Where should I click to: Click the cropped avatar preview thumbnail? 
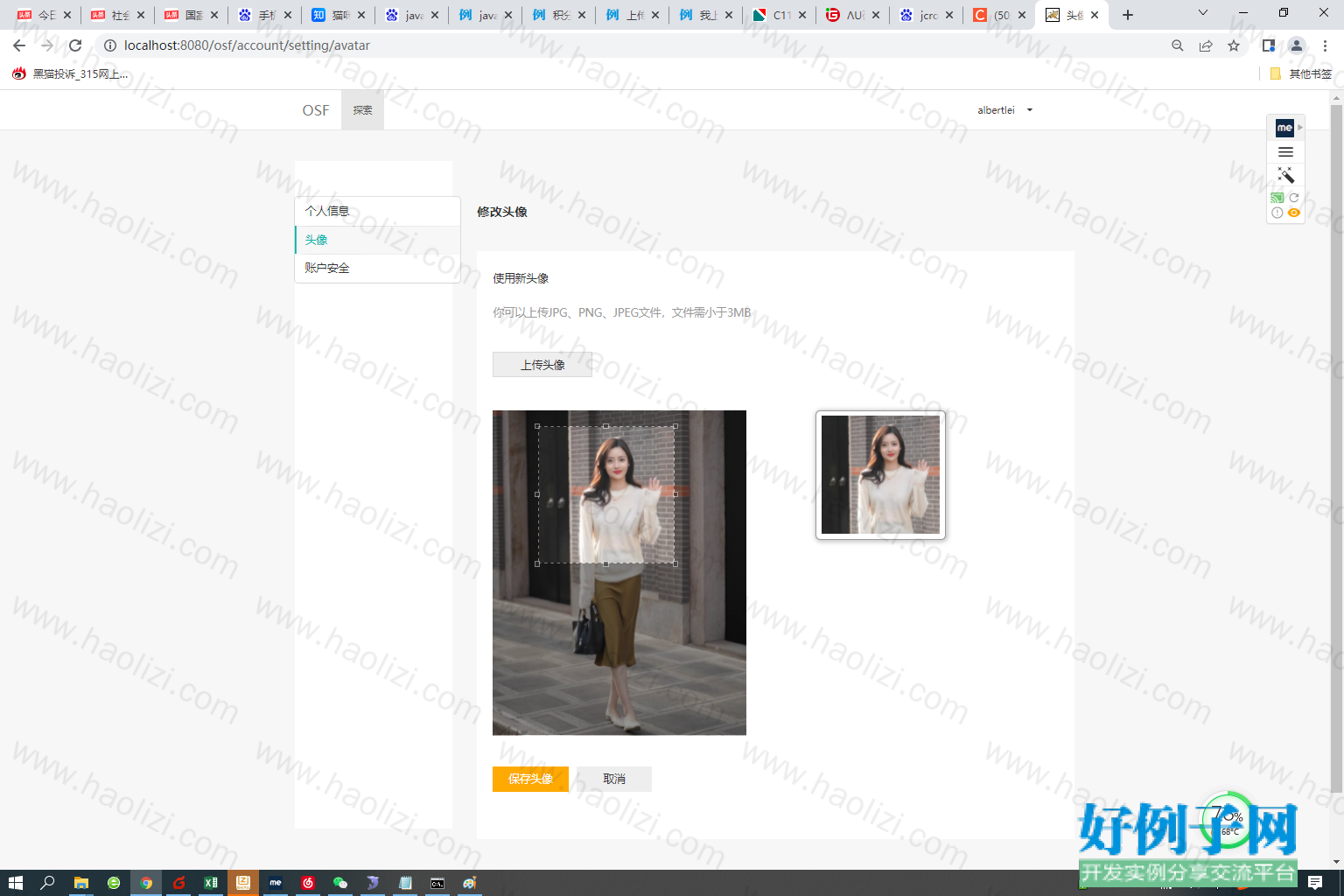coord(880,475)
